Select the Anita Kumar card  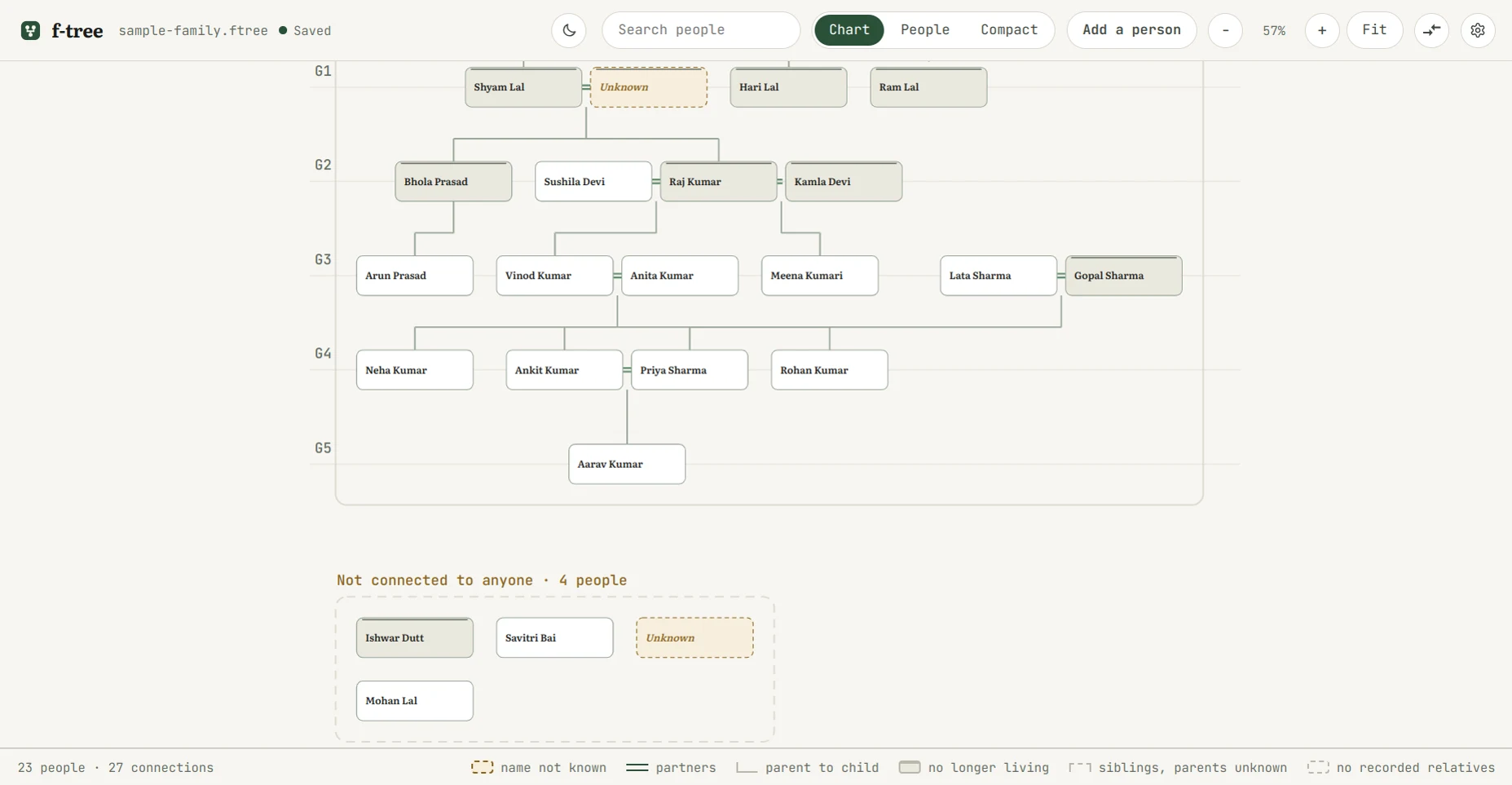680,276
